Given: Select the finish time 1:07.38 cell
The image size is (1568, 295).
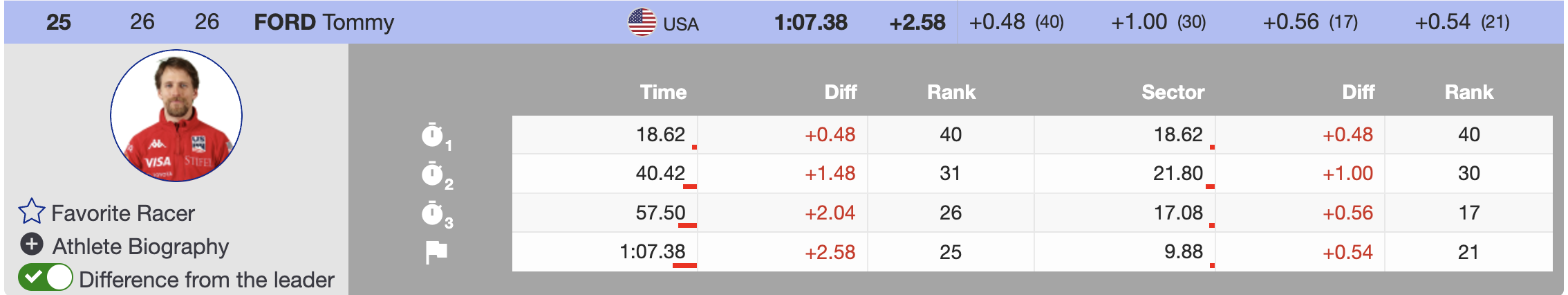Looking at the screenshot, I should pyautogui.click(x=652, y=251).
